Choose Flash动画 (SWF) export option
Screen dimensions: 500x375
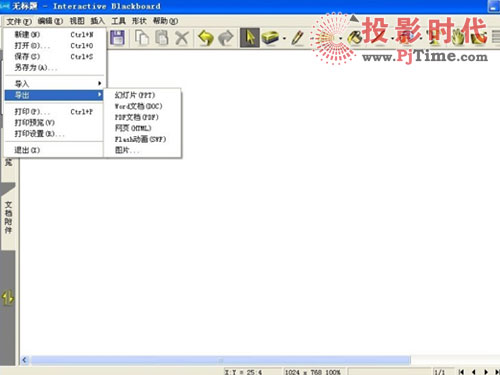coord(140,139)
